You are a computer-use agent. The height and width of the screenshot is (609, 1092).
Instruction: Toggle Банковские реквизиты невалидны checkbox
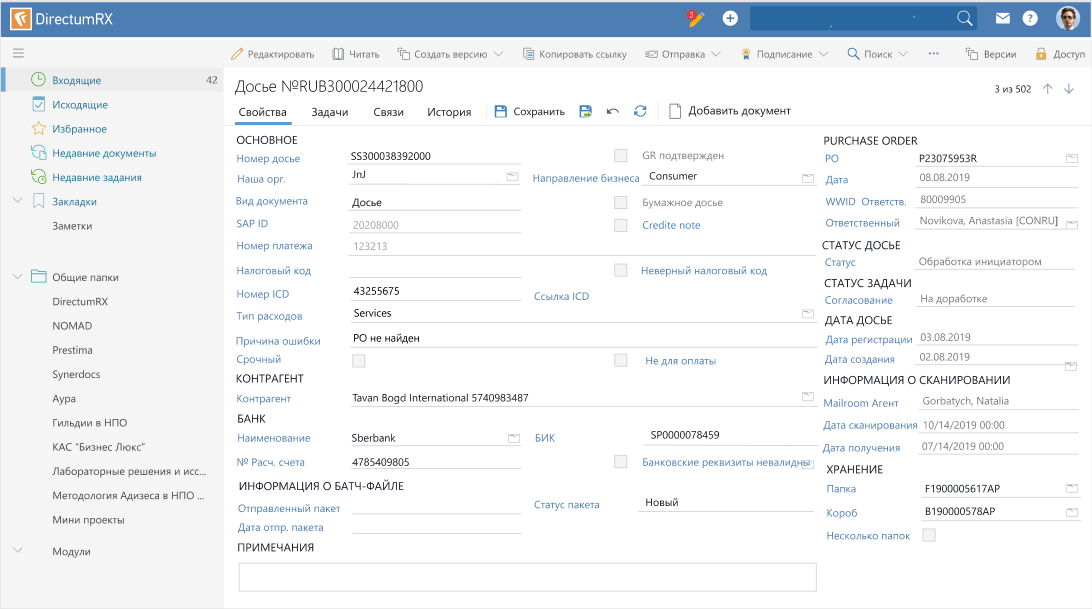coord(621,461)
